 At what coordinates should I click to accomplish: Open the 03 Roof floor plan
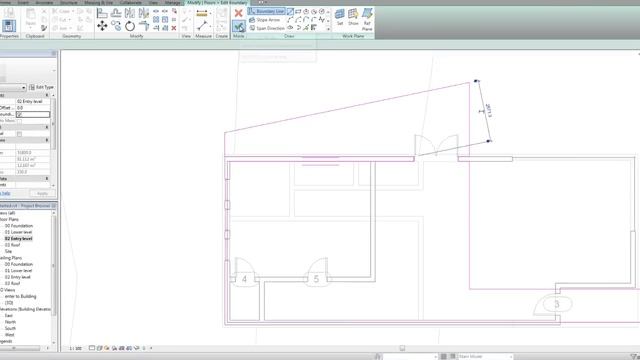[x=12, y=245]
